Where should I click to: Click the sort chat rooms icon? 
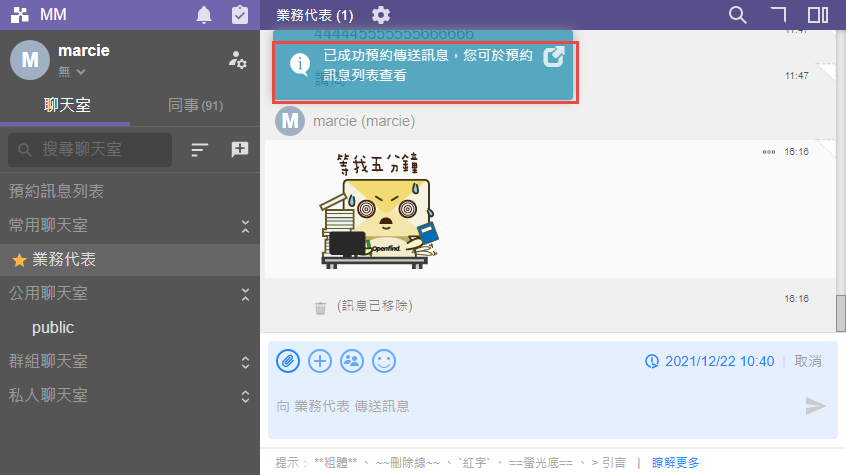pyautogui.click(x=199, y=150)
